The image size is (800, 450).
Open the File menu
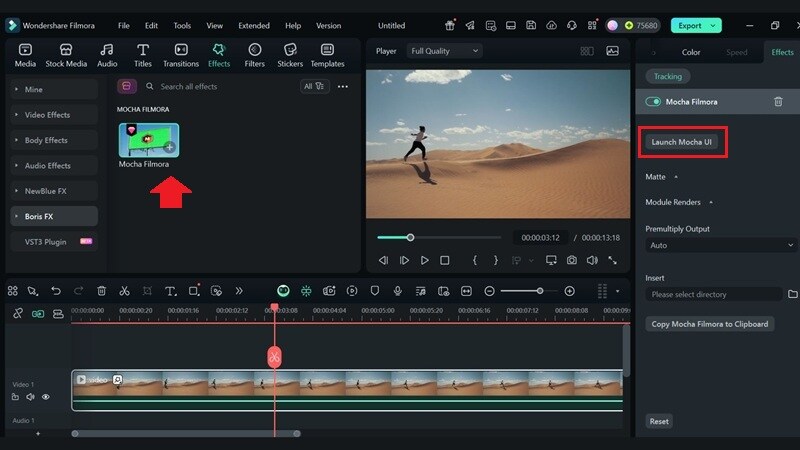point(123,26)
